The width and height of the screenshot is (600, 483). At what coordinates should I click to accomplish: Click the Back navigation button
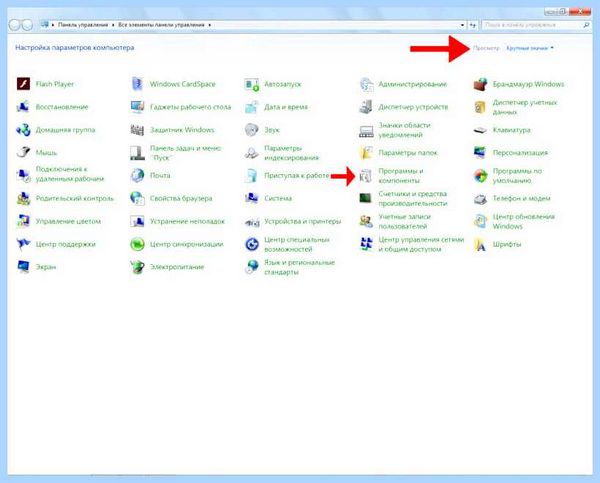click(15, 25)
